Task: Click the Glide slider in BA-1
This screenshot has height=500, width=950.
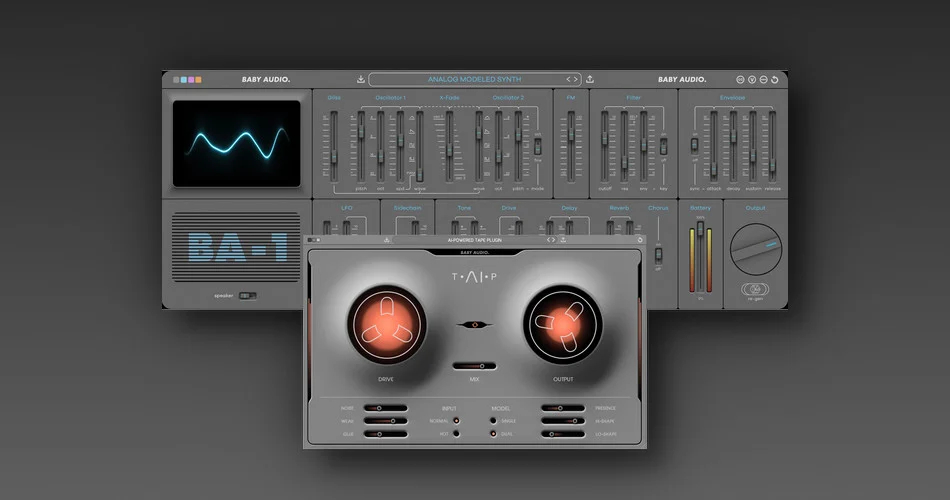Action: click(333, 146)
